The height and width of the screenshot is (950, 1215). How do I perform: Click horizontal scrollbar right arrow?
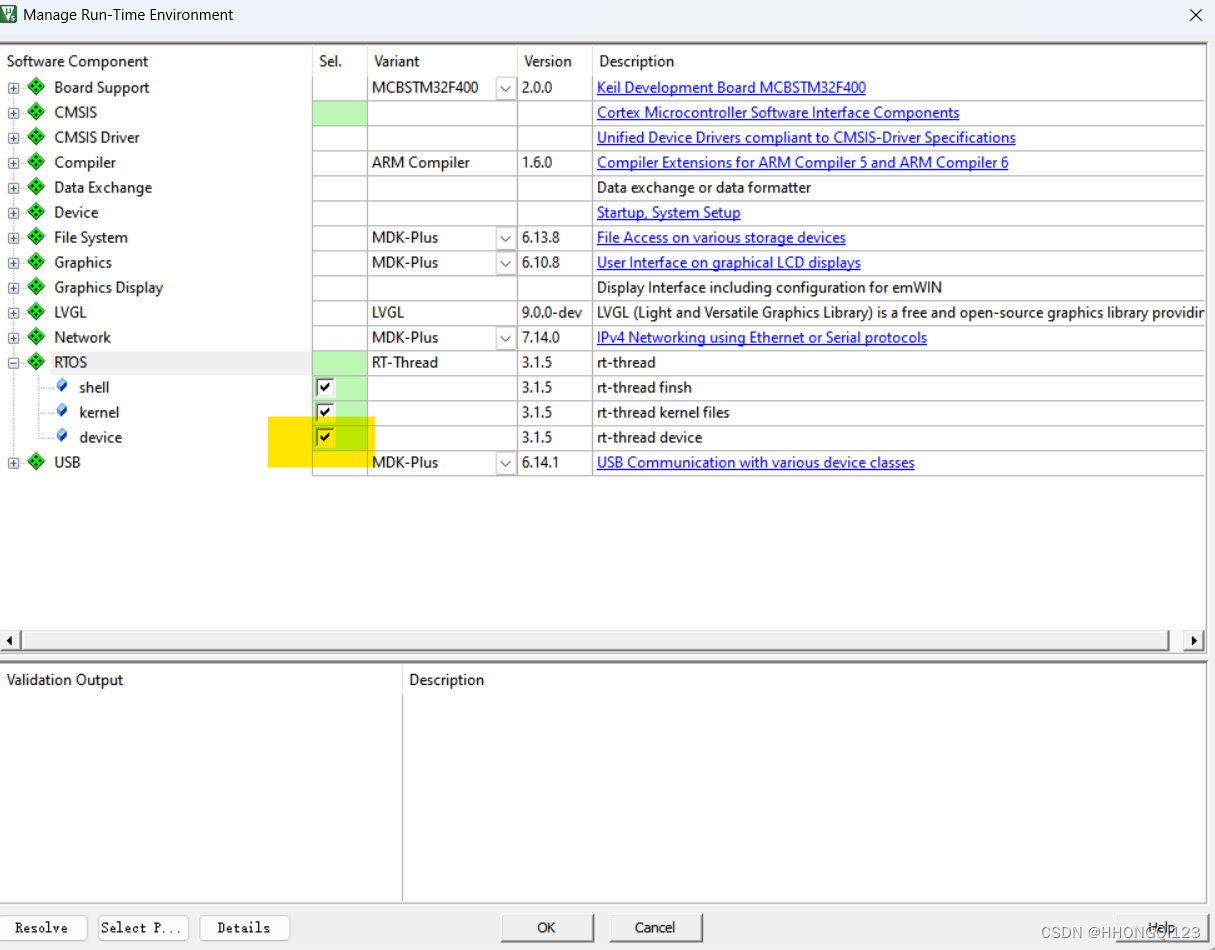click(1194, 640)
